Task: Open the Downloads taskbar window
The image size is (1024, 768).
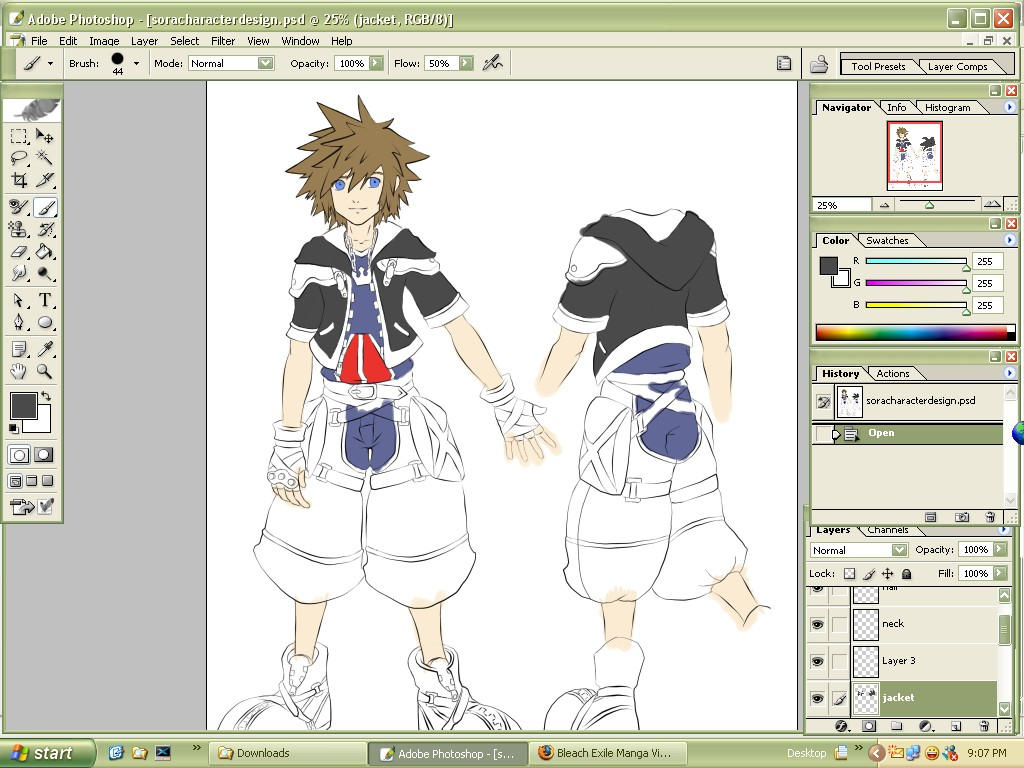Action: 287,753
